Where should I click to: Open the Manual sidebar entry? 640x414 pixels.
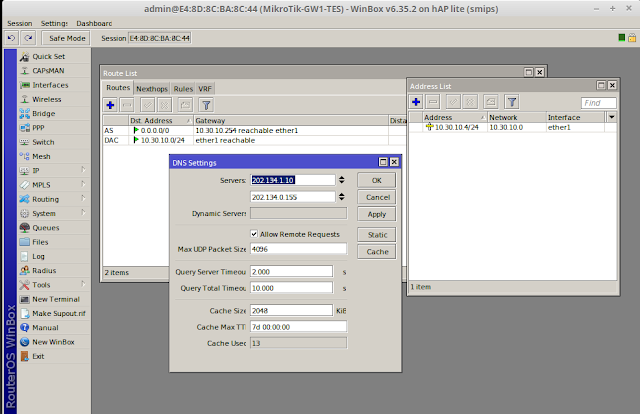click(x=45, y=328)
